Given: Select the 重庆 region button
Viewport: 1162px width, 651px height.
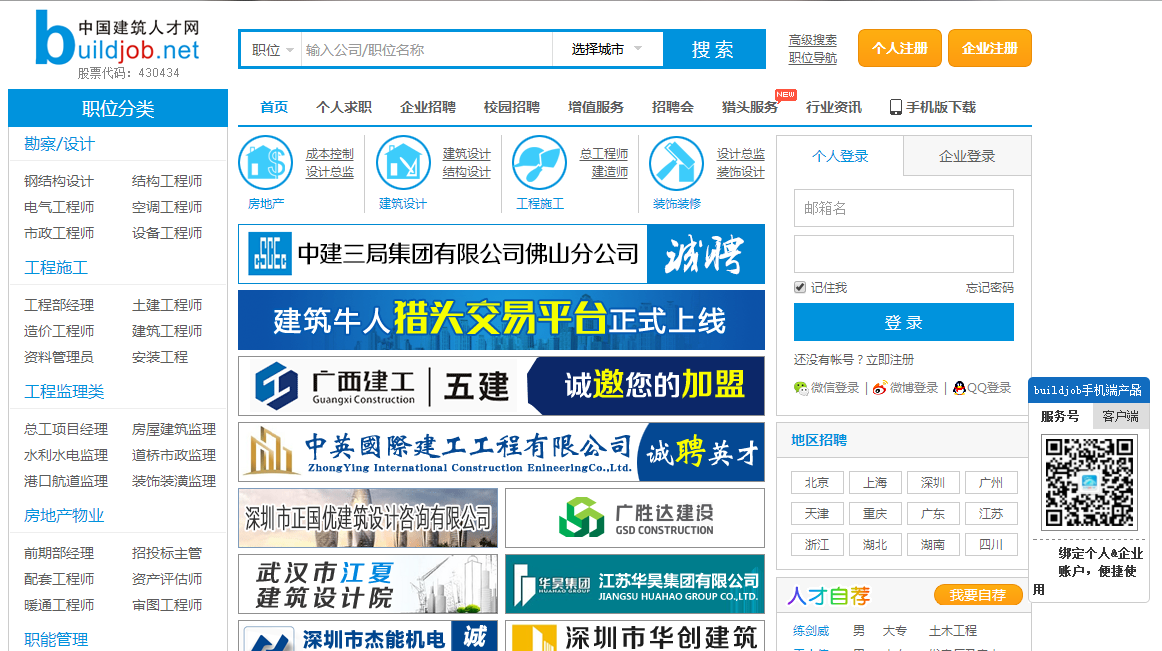Looking at the screenshot, I should pos(874,514).
